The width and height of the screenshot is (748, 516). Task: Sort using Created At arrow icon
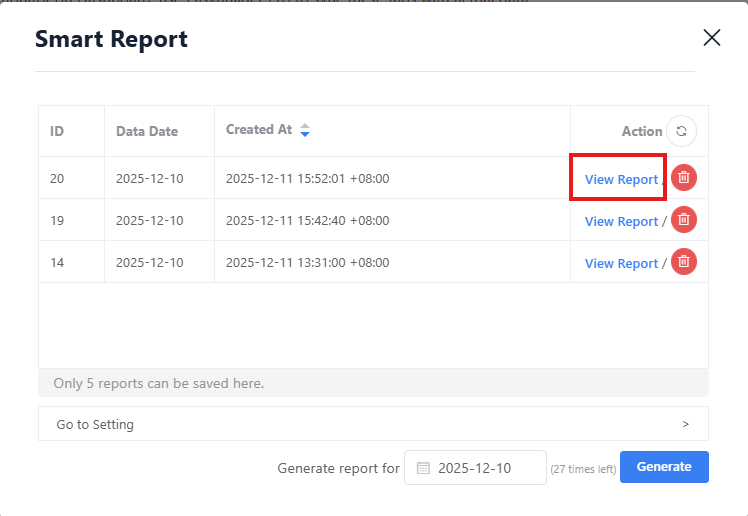tap(305, 130)
